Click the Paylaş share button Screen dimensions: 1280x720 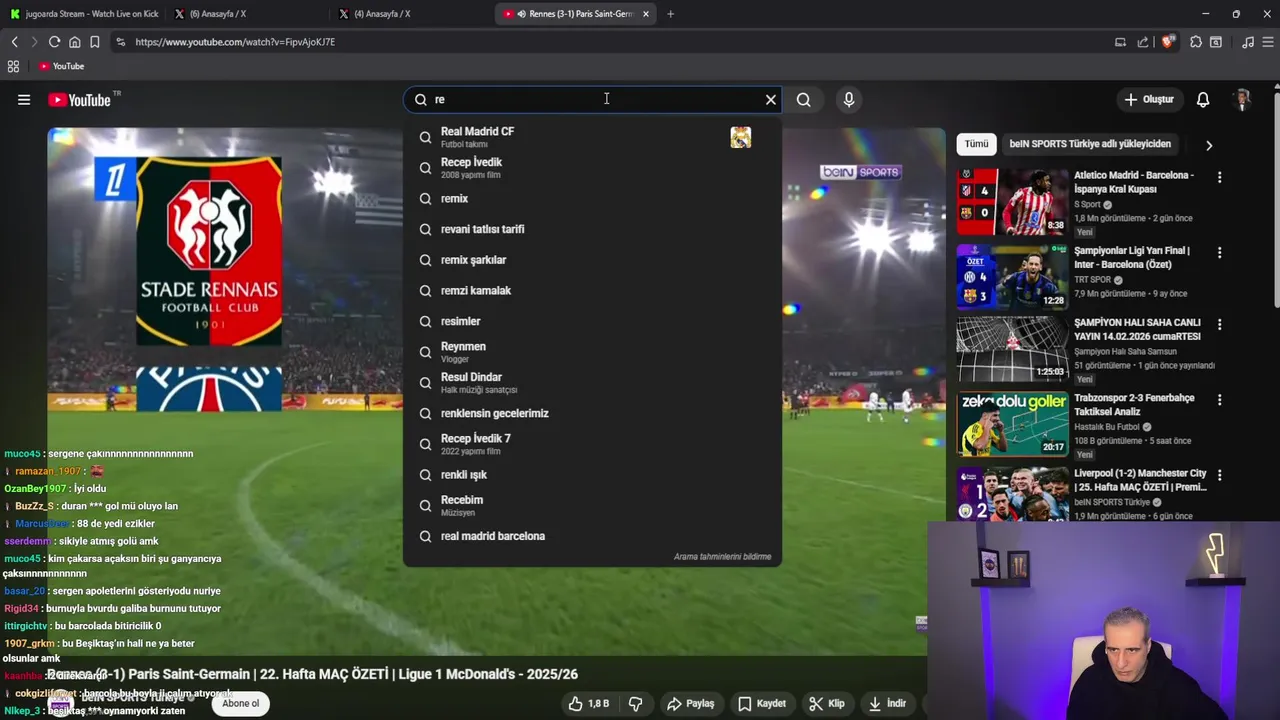[x=690, y=704]
